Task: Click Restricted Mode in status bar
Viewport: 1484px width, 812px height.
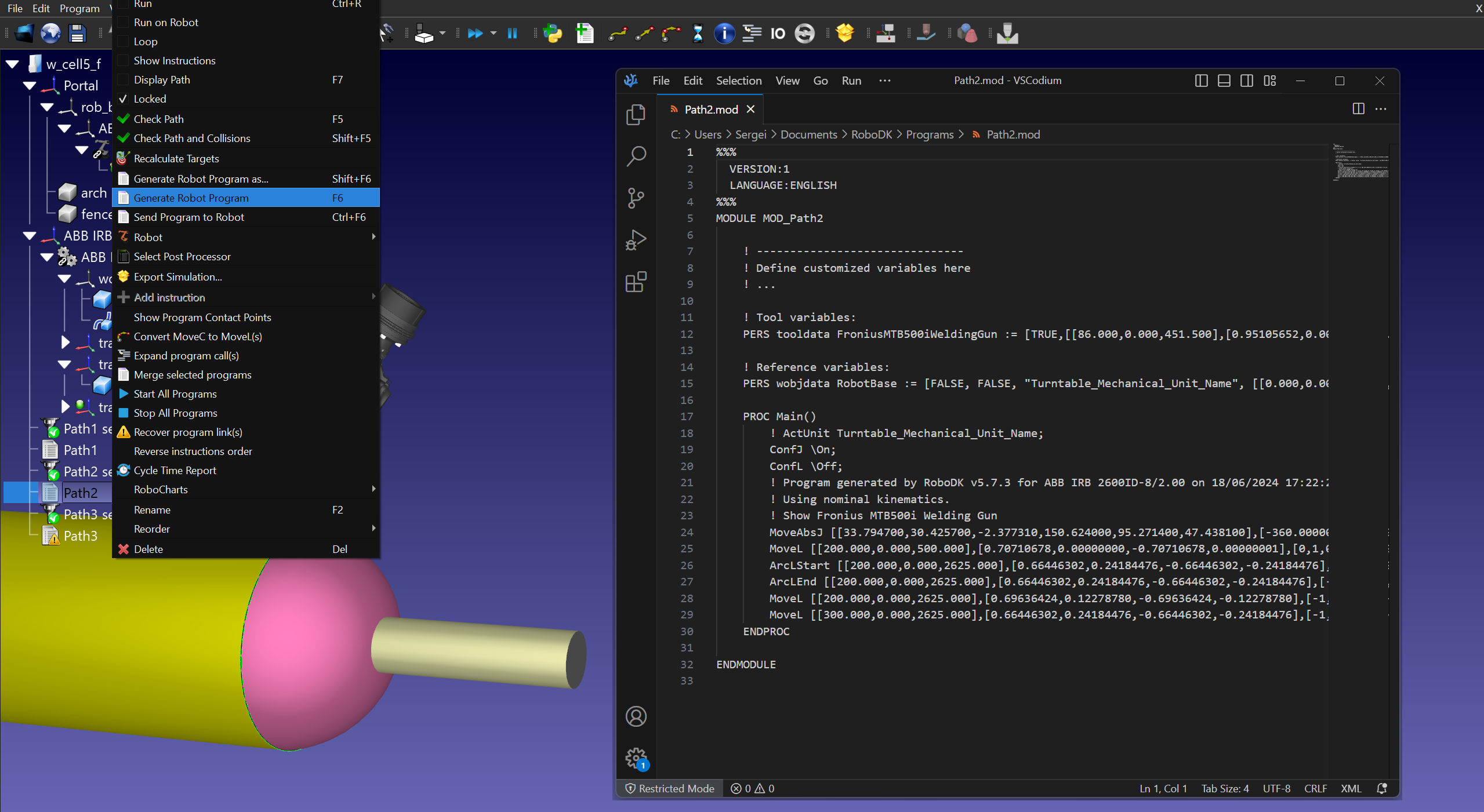Action: coord(670,788)
